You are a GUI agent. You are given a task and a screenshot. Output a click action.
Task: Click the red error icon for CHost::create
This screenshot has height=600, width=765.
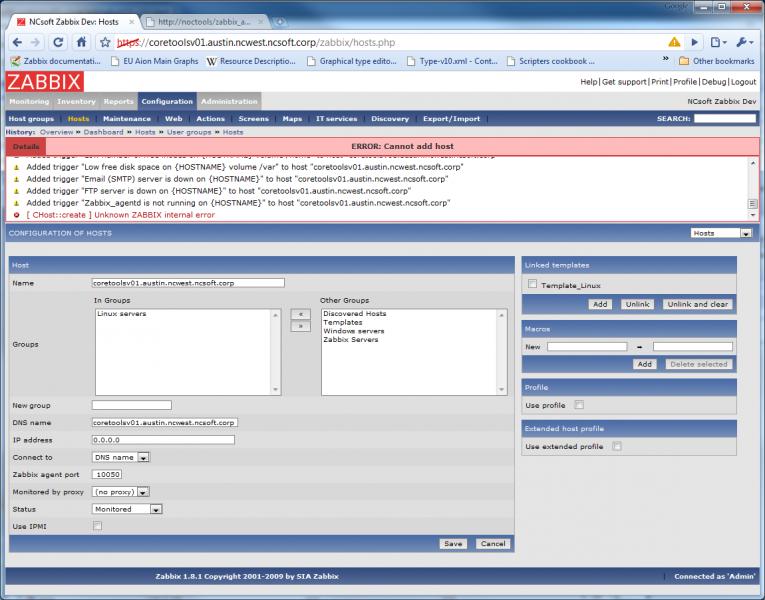(17, 215)
